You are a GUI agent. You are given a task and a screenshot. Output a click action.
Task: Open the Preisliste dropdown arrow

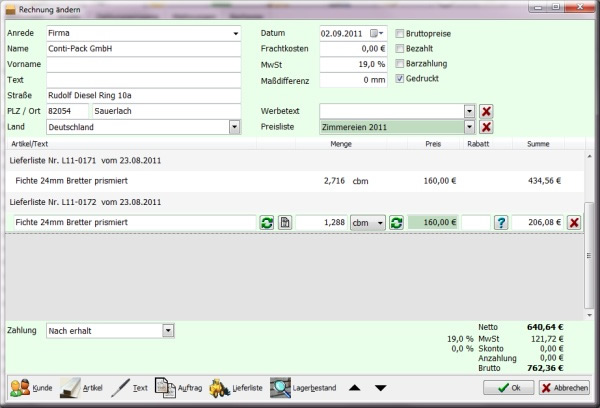(x=470, y=127)
